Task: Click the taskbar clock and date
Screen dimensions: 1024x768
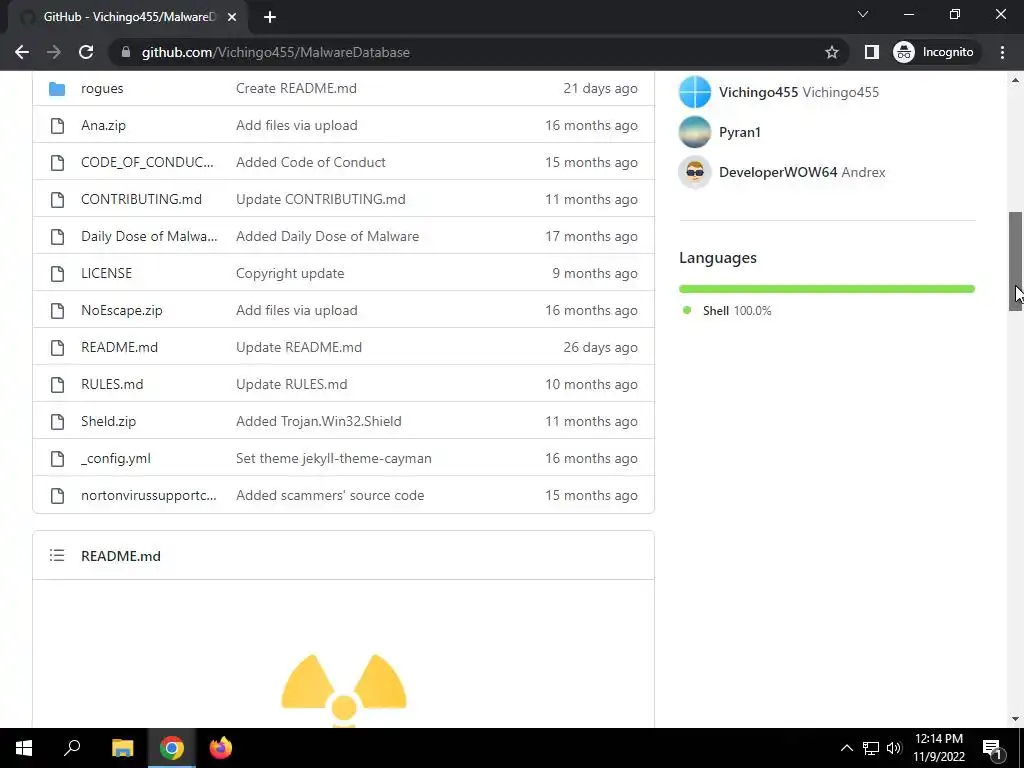Action: coord(938,748)
